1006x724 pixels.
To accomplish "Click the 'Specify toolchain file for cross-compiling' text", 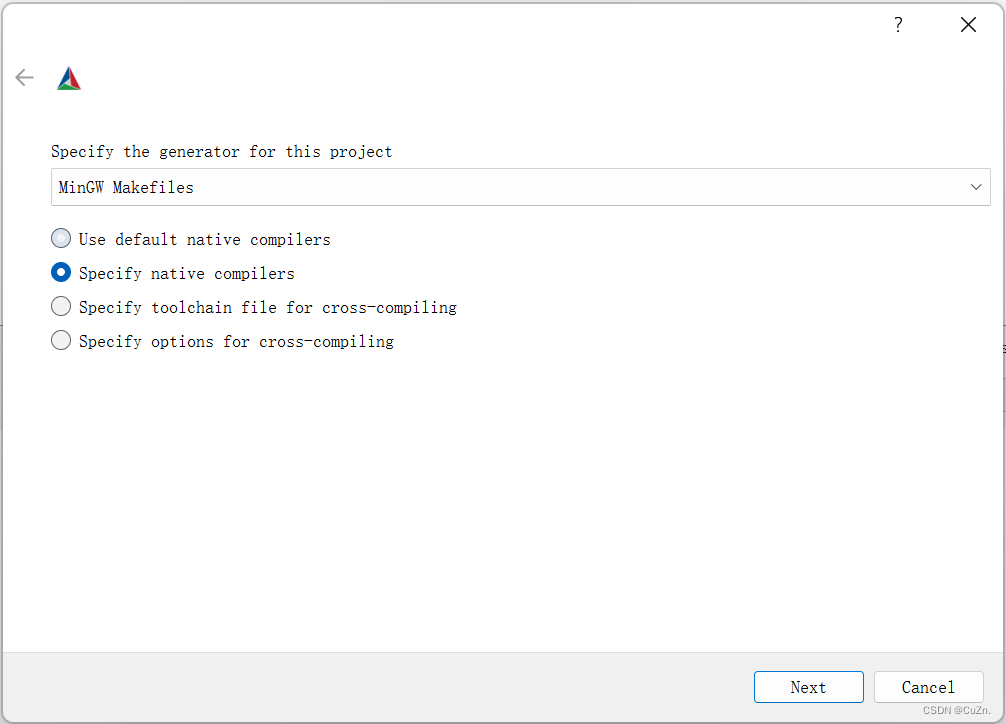I will click(268, 308).
